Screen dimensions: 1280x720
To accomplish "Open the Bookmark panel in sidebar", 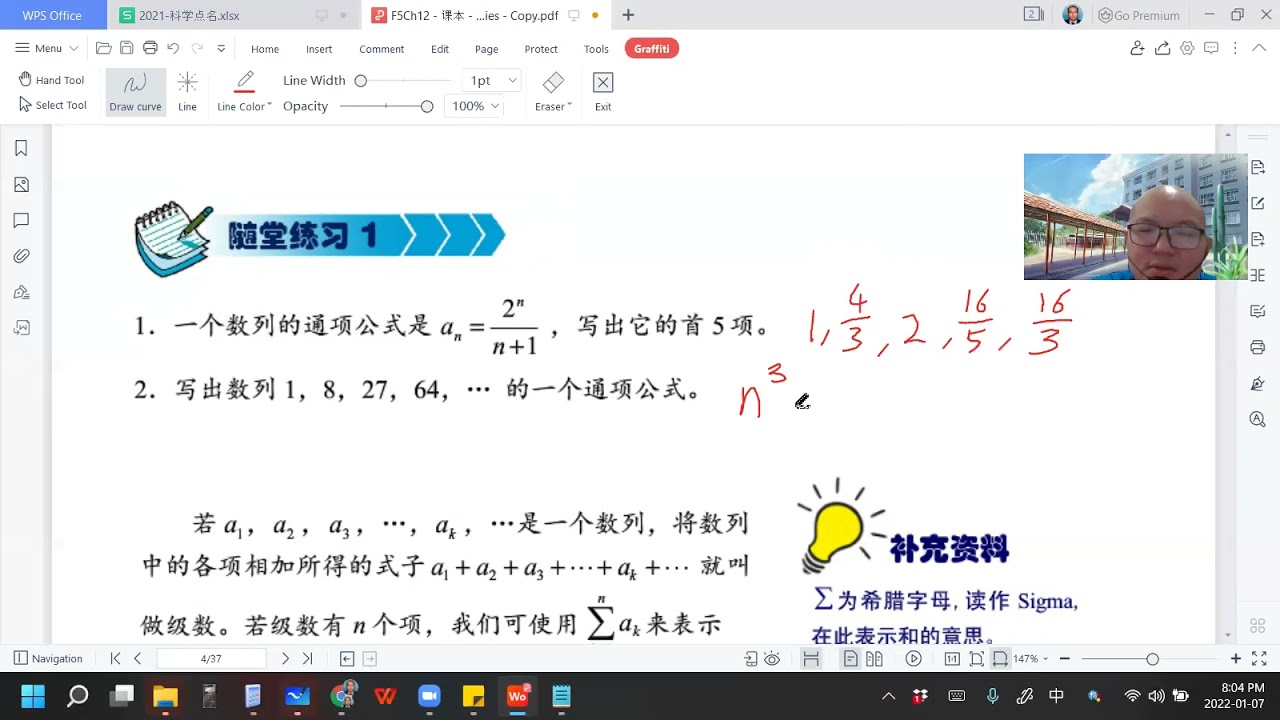I will click(x=21, y=148).
